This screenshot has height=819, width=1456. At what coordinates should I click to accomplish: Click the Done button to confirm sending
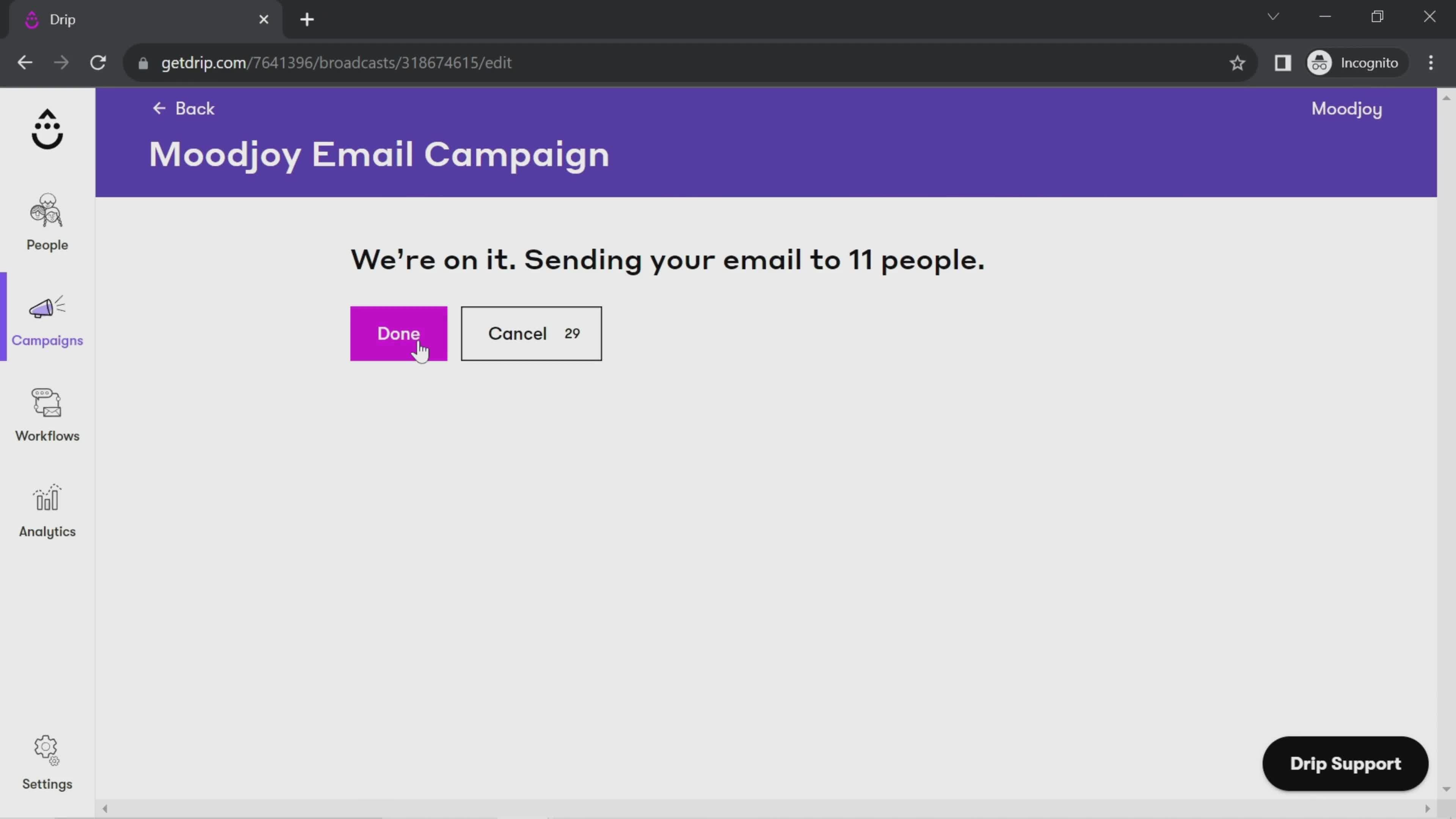[398, 333]
